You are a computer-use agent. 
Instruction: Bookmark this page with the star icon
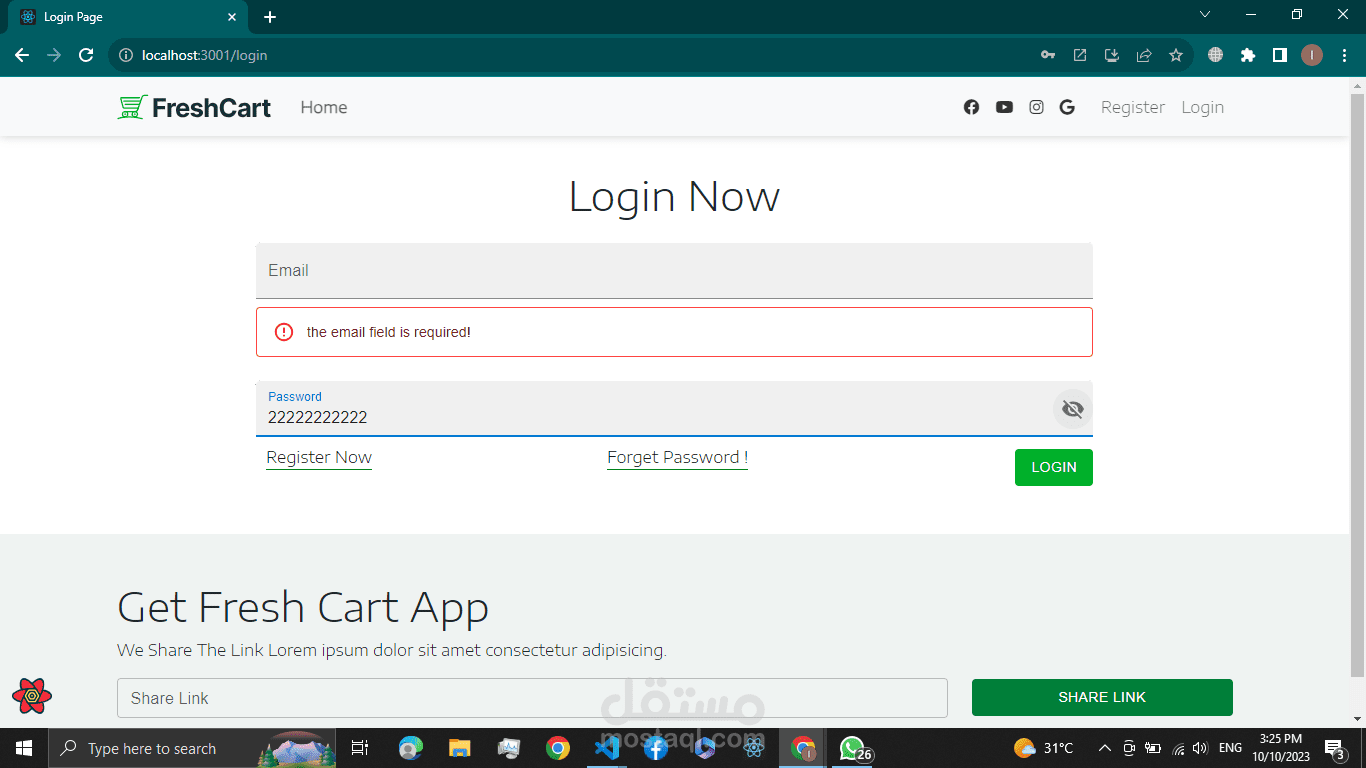(x=1176, y=55)
